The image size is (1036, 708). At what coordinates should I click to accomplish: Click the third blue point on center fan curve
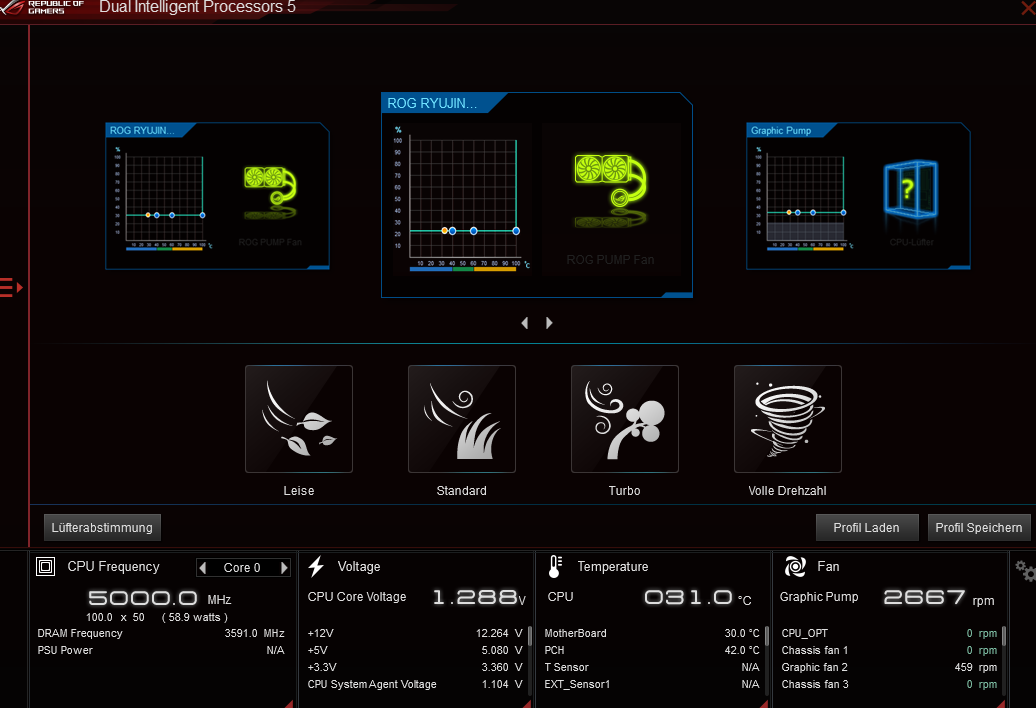[474, 231]
